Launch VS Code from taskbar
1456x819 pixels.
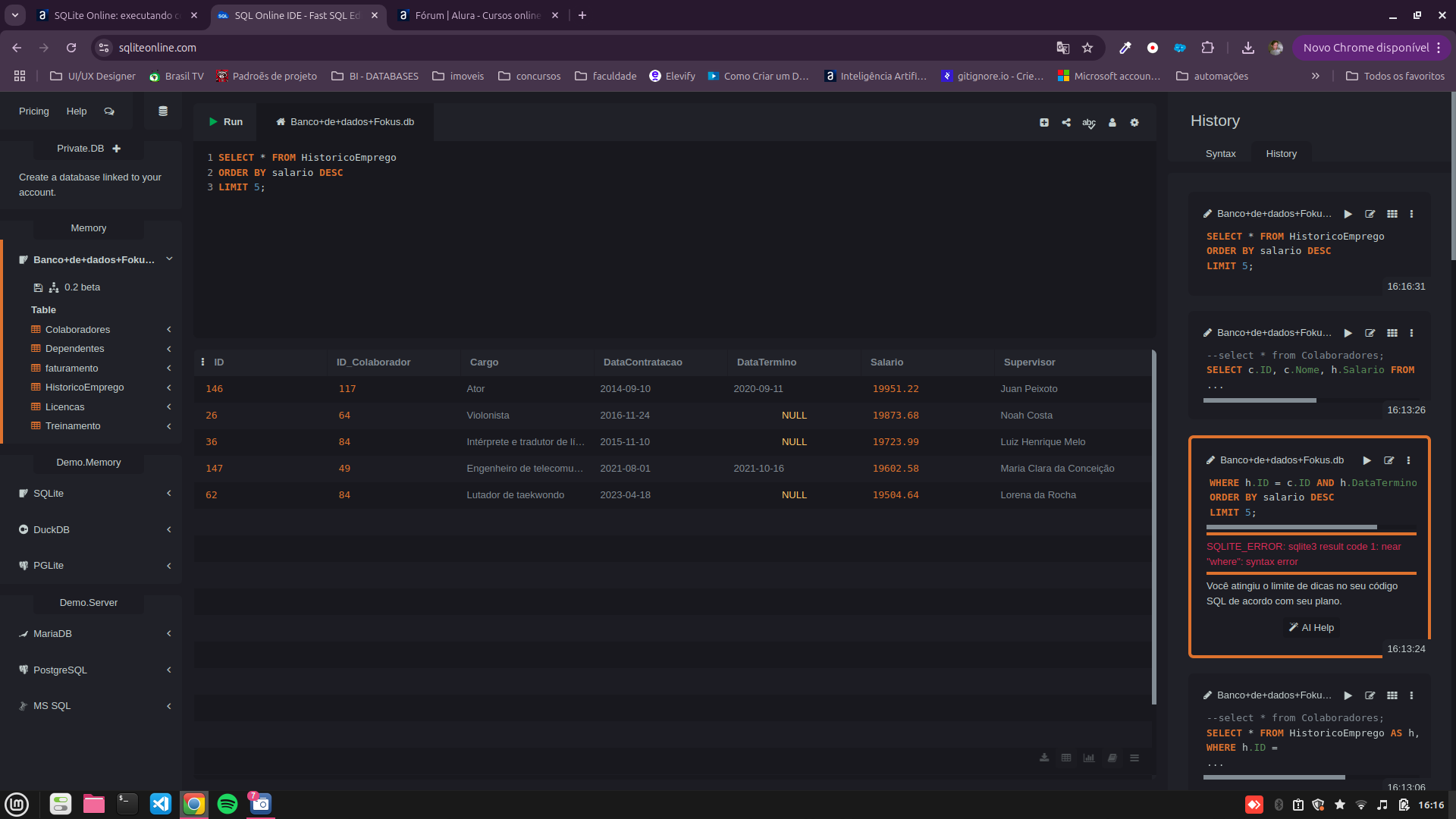point(161,804)
